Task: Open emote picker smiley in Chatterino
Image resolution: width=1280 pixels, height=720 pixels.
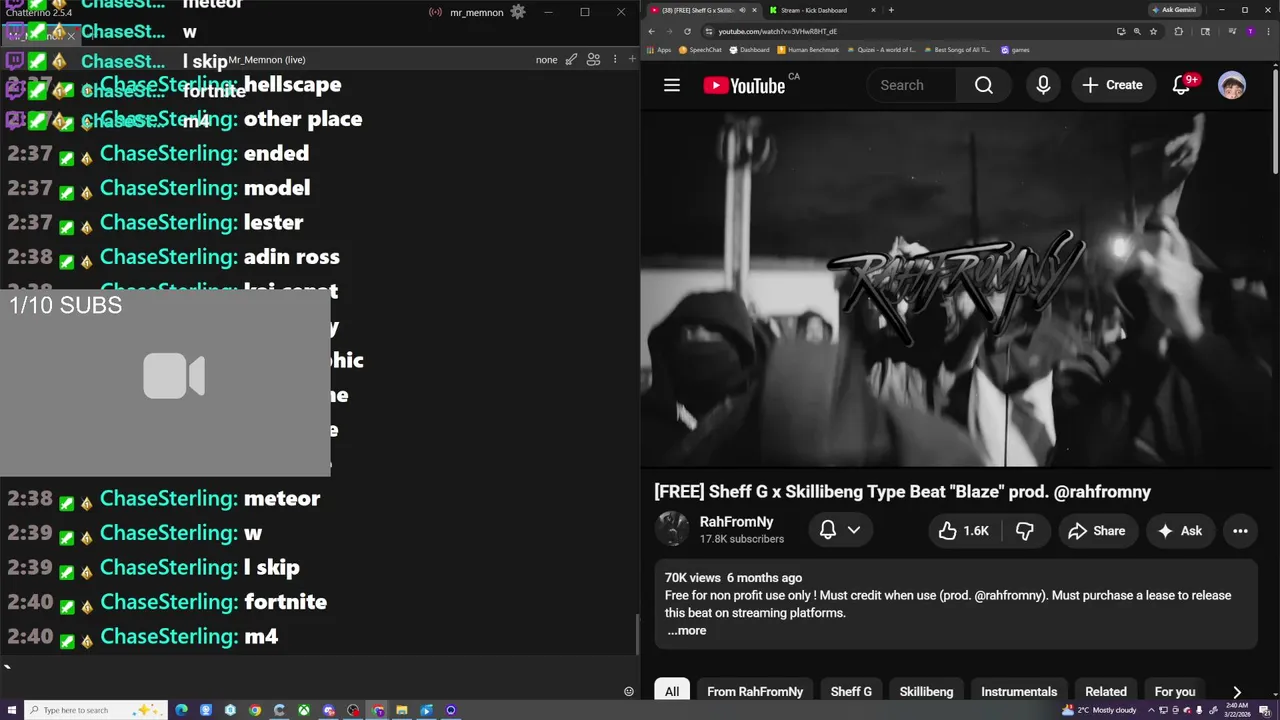Action: (628, 691)
